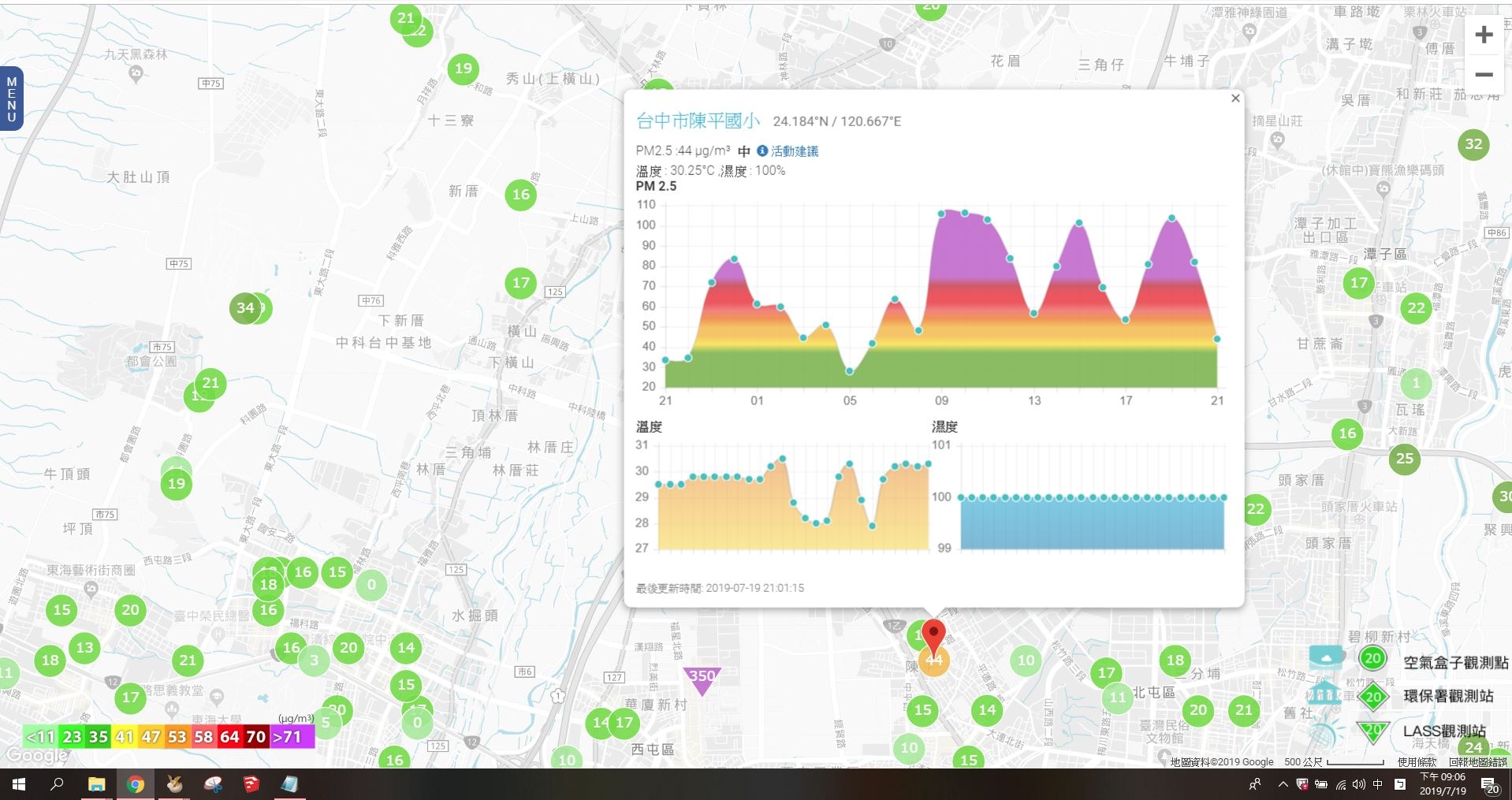Open SketchUp from the taskbar
Viewport: 1512px width, 800px height.
pyautogui.click(x=251, y=784)
